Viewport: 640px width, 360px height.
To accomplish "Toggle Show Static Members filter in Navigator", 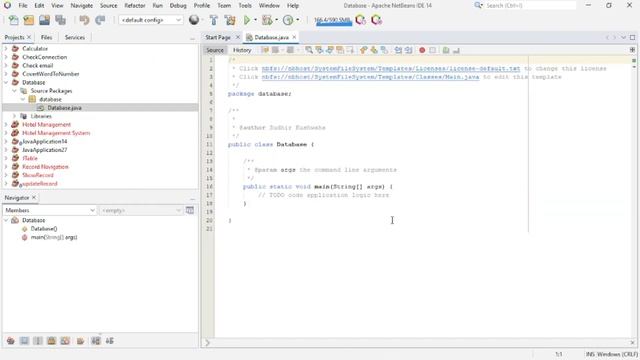I will pyautogui.click(x=38, y=341).
